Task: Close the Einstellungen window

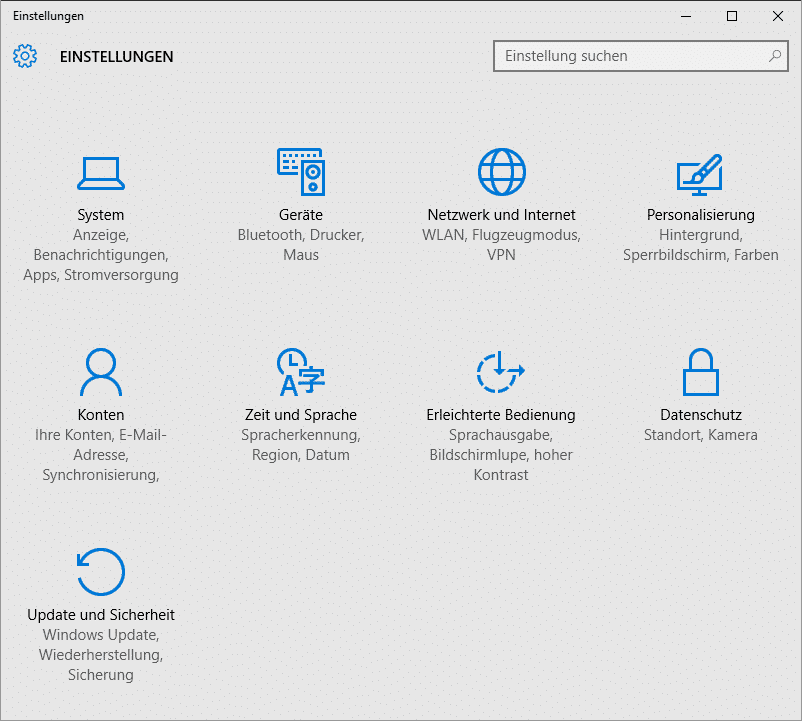Action: [x=778, y=16]
